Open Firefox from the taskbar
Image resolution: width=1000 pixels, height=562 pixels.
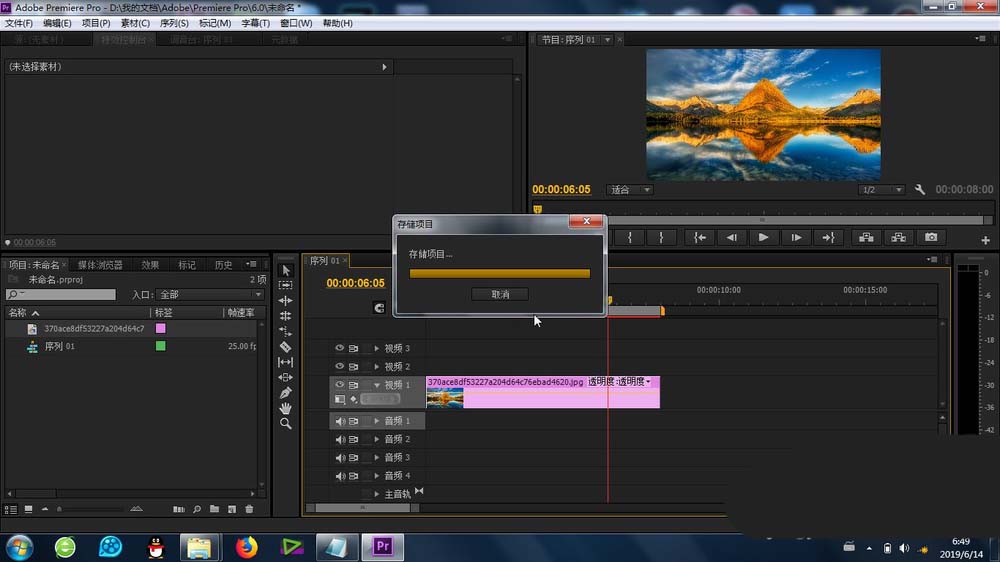click(246, 547)
